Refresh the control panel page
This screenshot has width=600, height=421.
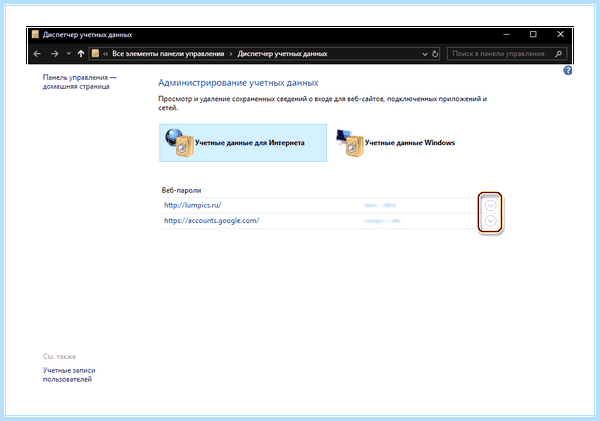[435, 54]
